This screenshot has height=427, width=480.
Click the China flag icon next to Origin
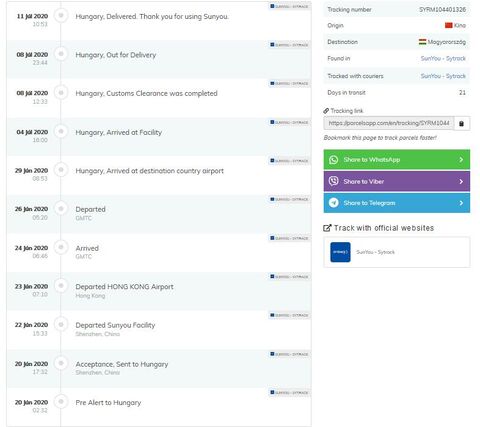tap(449, 25)
